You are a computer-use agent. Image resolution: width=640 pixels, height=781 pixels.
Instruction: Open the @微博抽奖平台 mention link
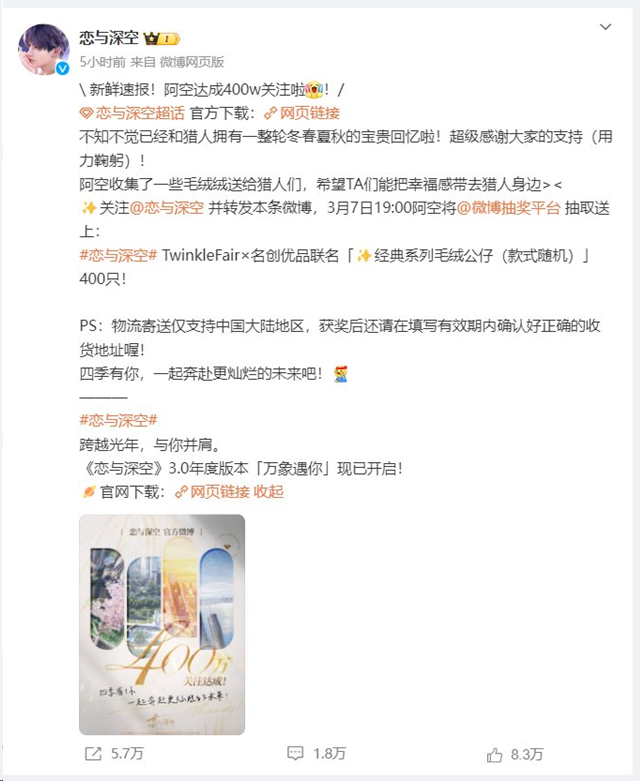tap(509, 208)
